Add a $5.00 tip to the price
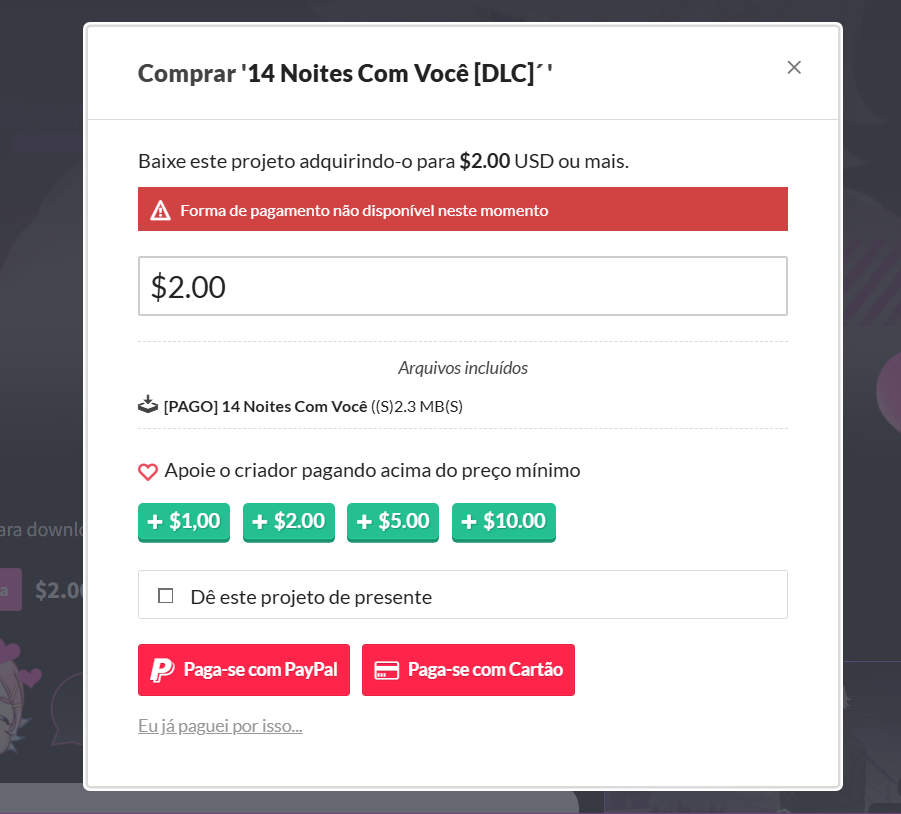 (x=393, y=522)
